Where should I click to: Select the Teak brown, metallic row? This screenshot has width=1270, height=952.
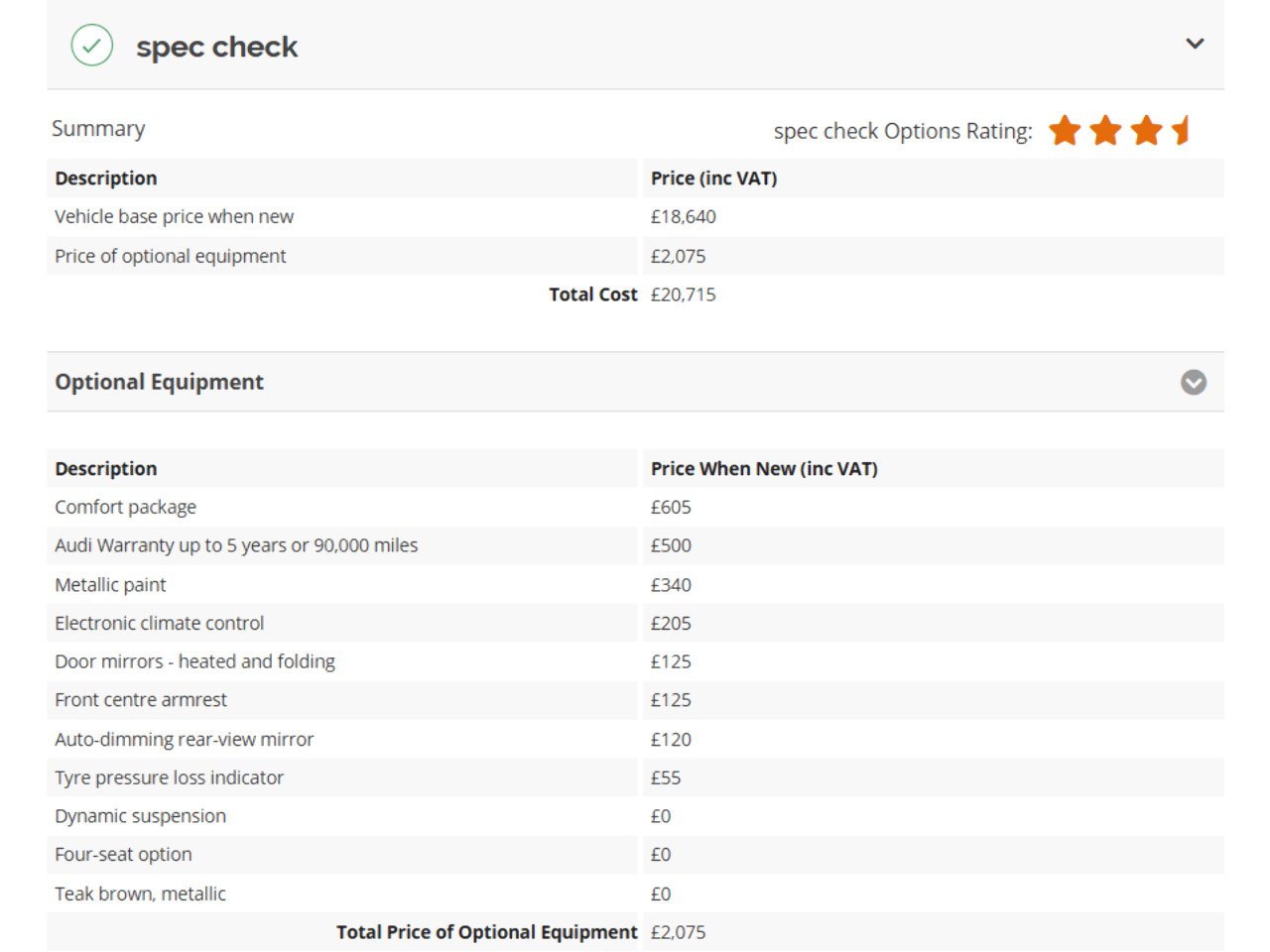click(140, 894)
